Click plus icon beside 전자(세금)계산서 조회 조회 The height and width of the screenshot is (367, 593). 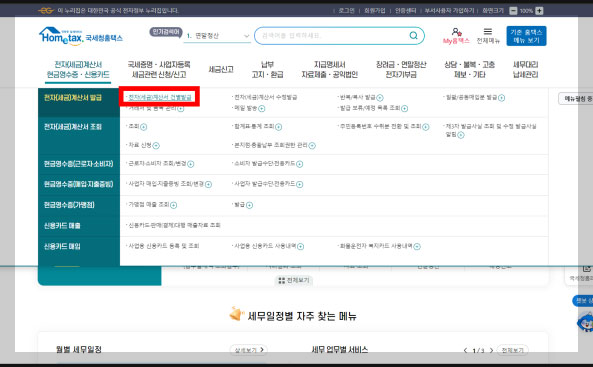[x=143, y=127]
